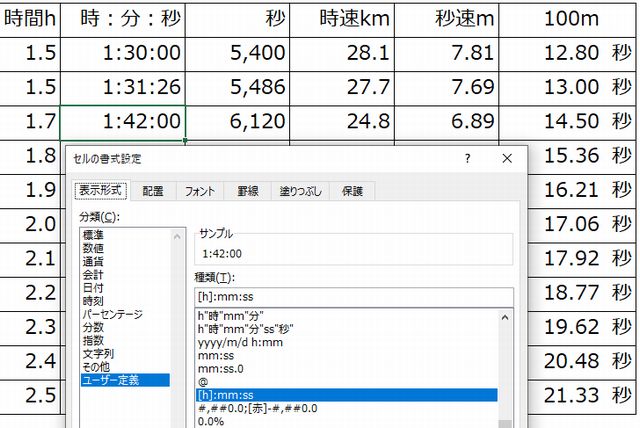Select 数値 category
640x428 pixels.
(125, 248)
